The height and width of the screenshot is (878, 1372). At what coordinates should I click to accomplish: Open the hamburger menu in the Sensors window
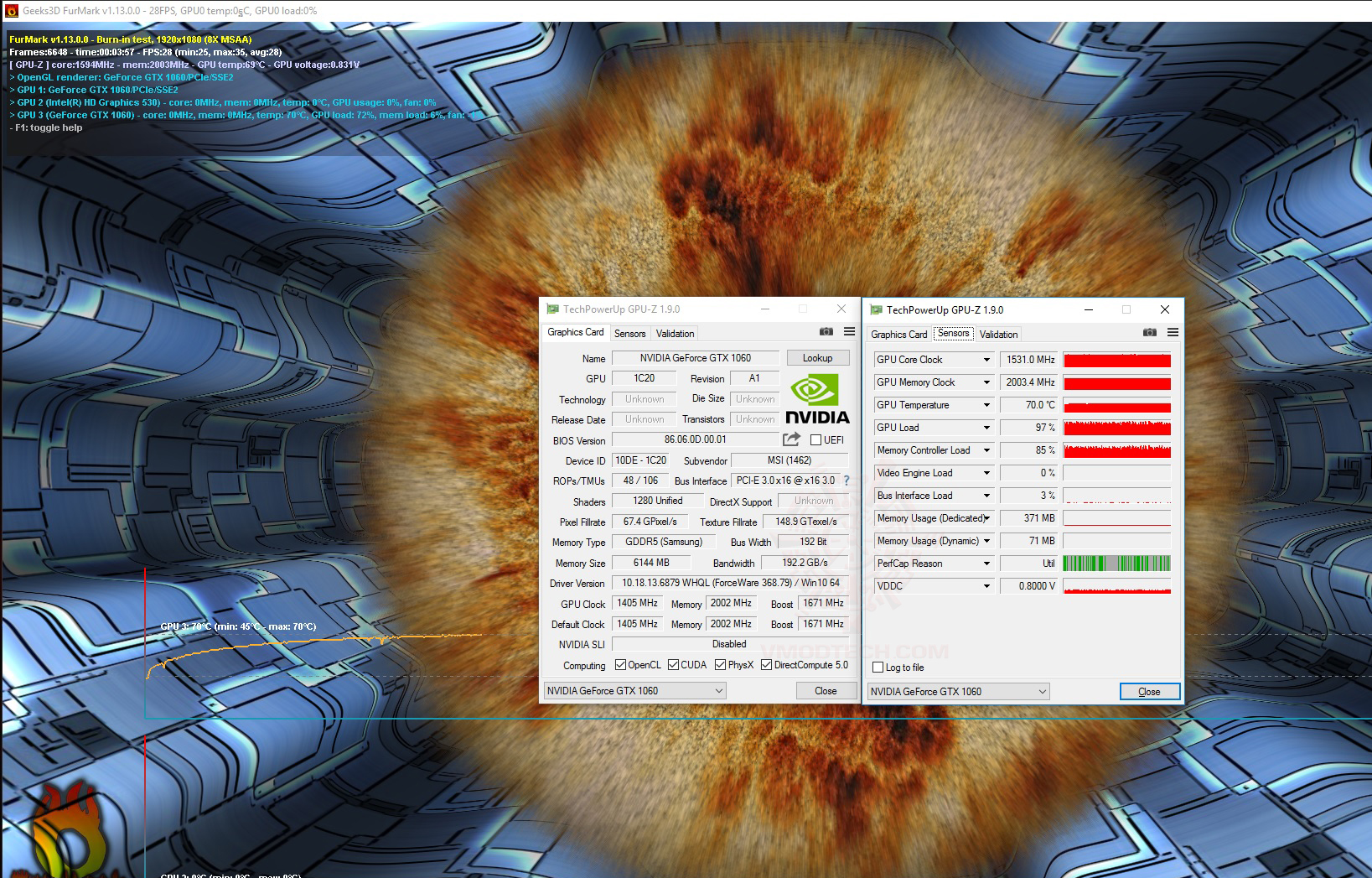pyautogui.click(x=1173, y=333)
